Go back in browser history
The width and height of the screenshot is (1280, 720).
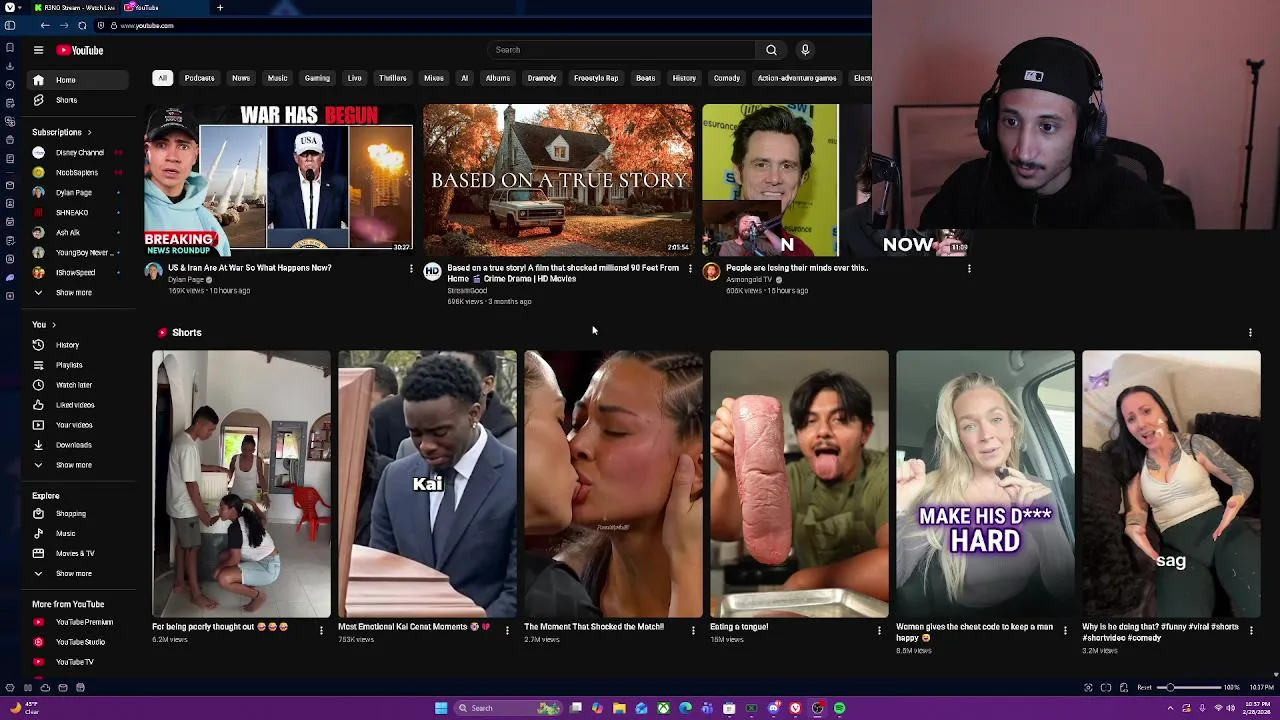(45, 25)
